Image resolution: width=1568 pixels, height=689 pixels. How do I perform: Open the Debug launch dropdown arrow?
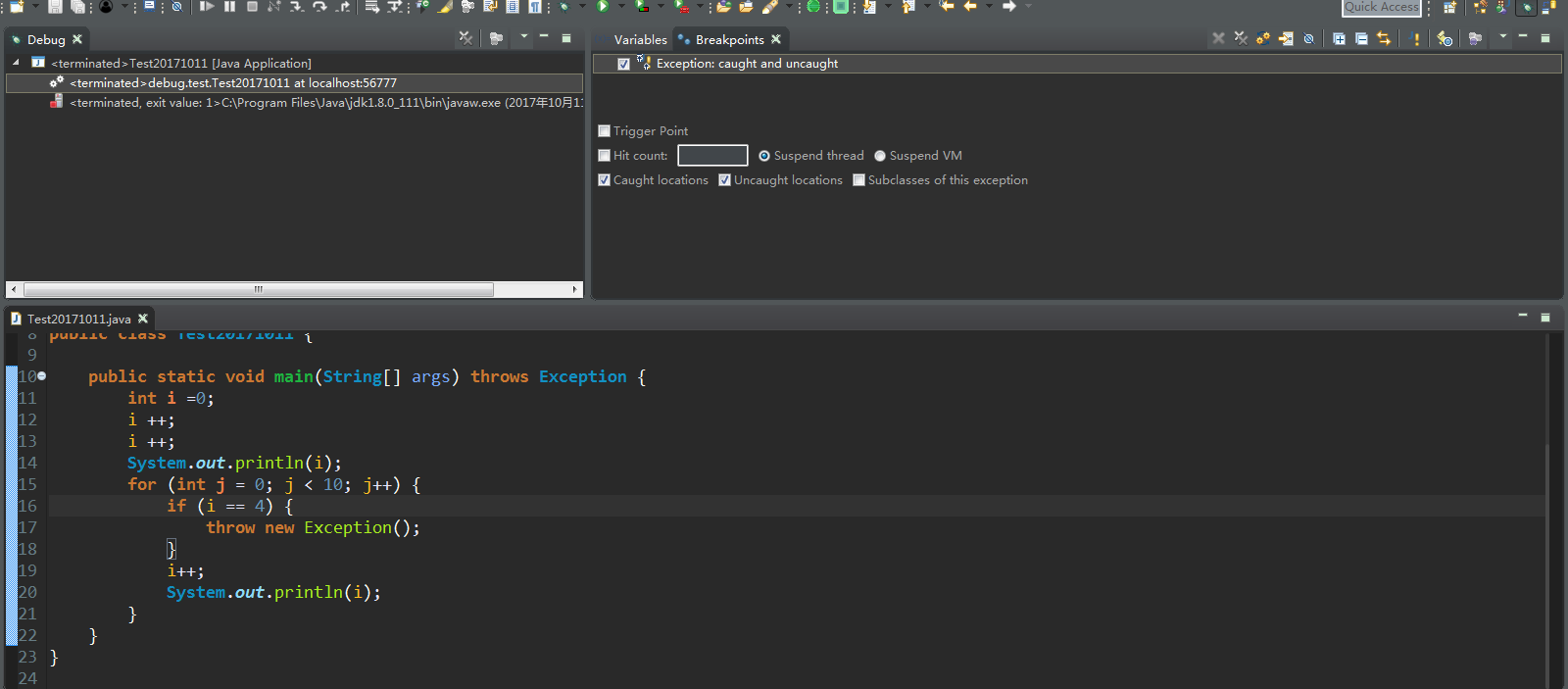(x=582, y=6)
